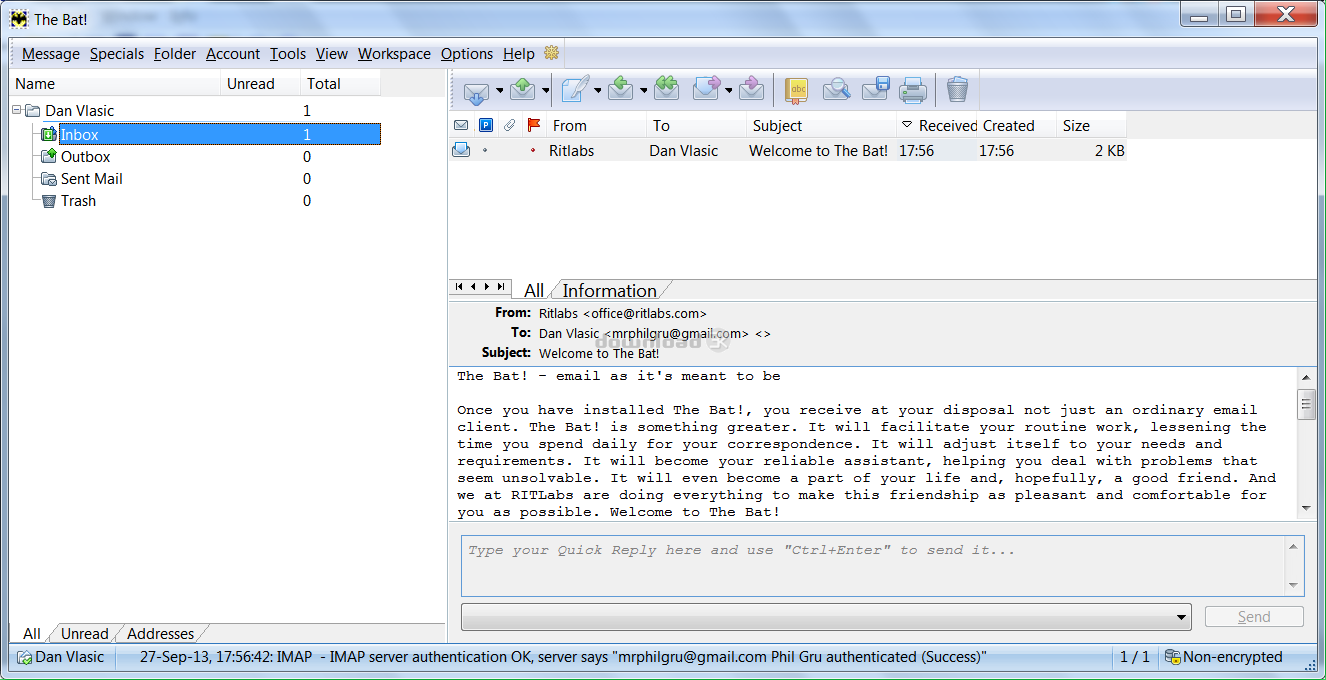
Task: Select the 'Welcome to The Bat!' subject in the message list
Action: 819,151
